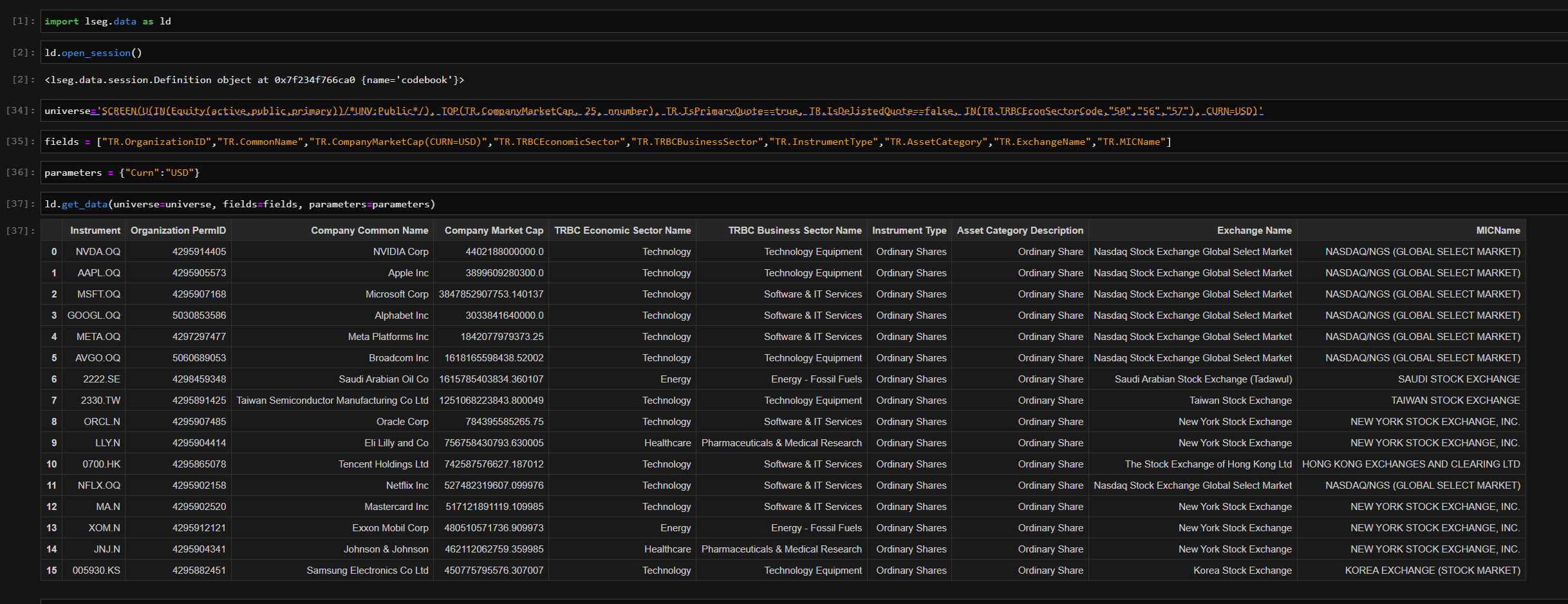Click the AAPL.OQ instrument cell
The width and height of the screenshot is (1568, 604).
click(98, 273)
